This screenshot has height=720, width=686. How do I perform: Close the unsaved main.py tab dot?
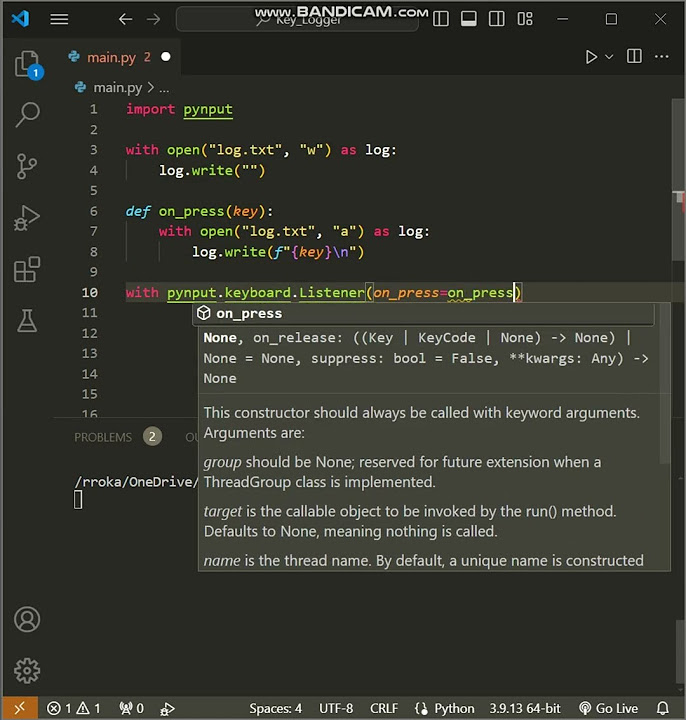tap(166, 56)
